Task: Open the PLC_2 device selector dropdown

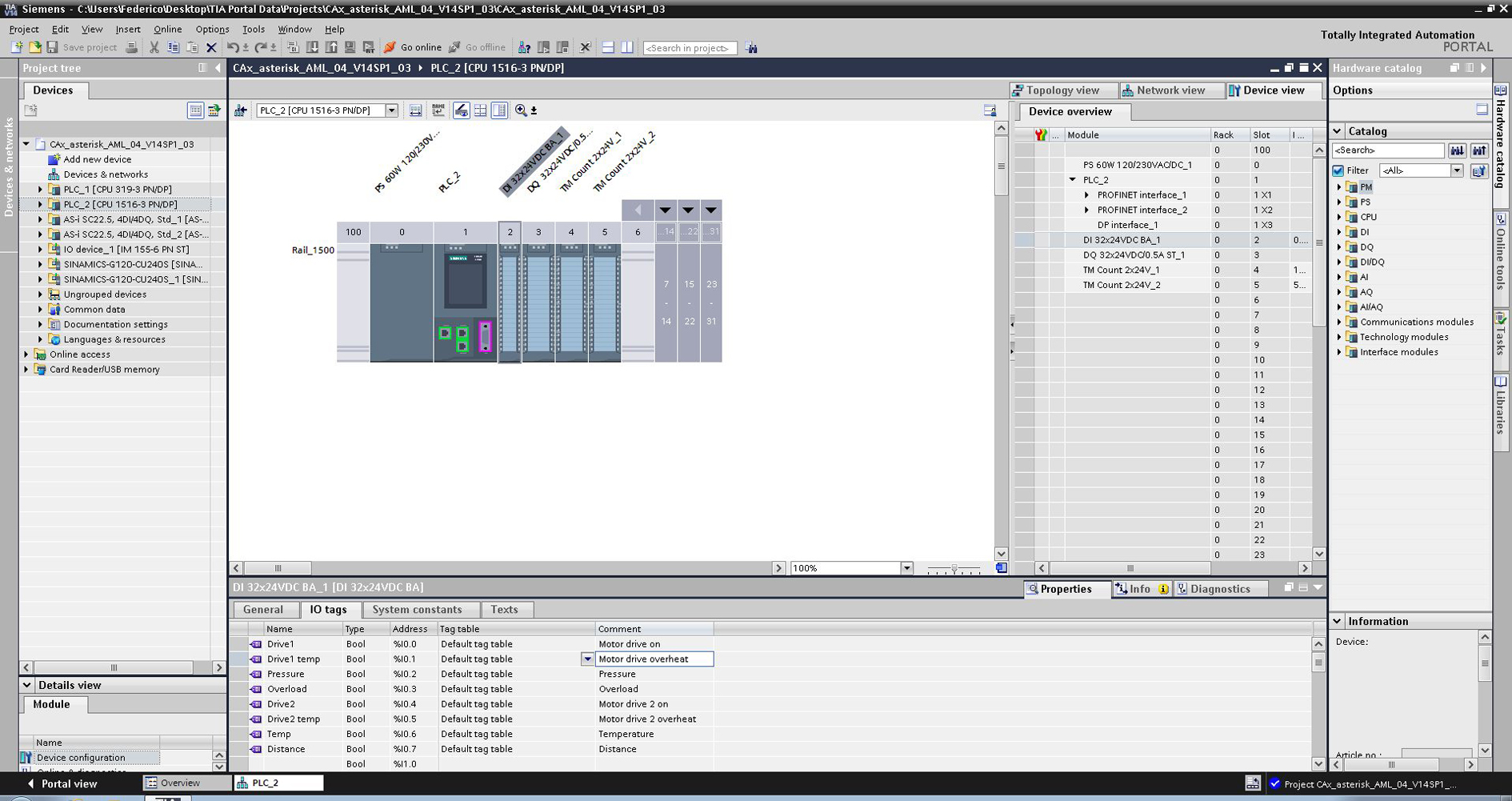Action: tap(391, 110)
